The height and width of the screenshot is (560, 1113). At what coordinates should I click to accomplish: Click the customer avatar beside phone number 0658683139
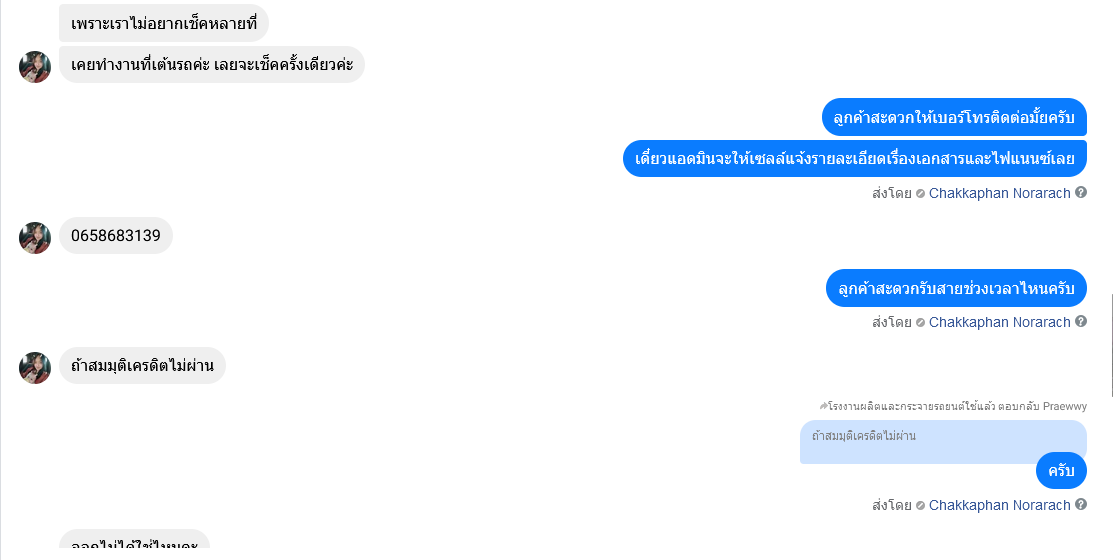(x=35, y=238)
